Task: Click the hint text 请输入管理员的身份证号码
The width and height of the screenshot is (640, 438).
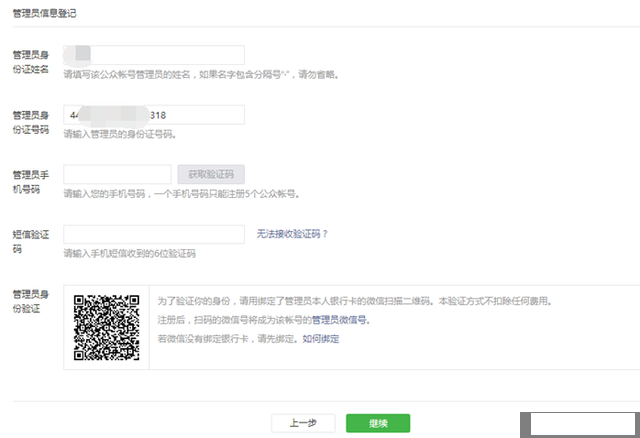Action: coord(120,134)
